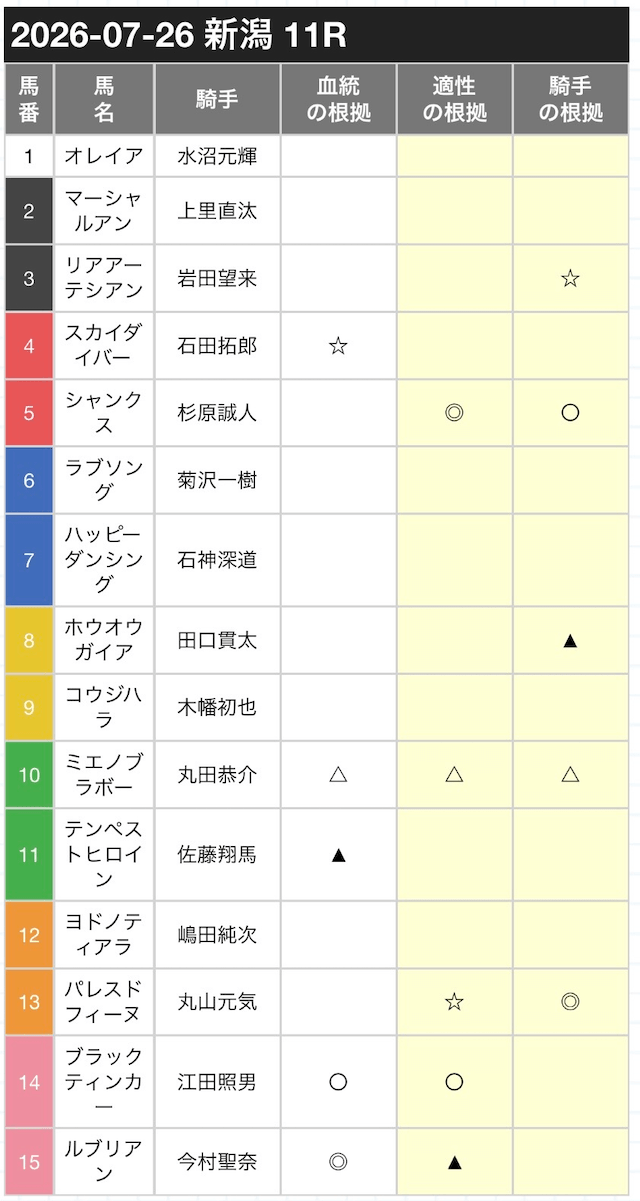Click the double-circle in パレスドフィーヌ jockey column
Image resolution: width=640 pixels, height=1201 pixels.
[570, 1001]
